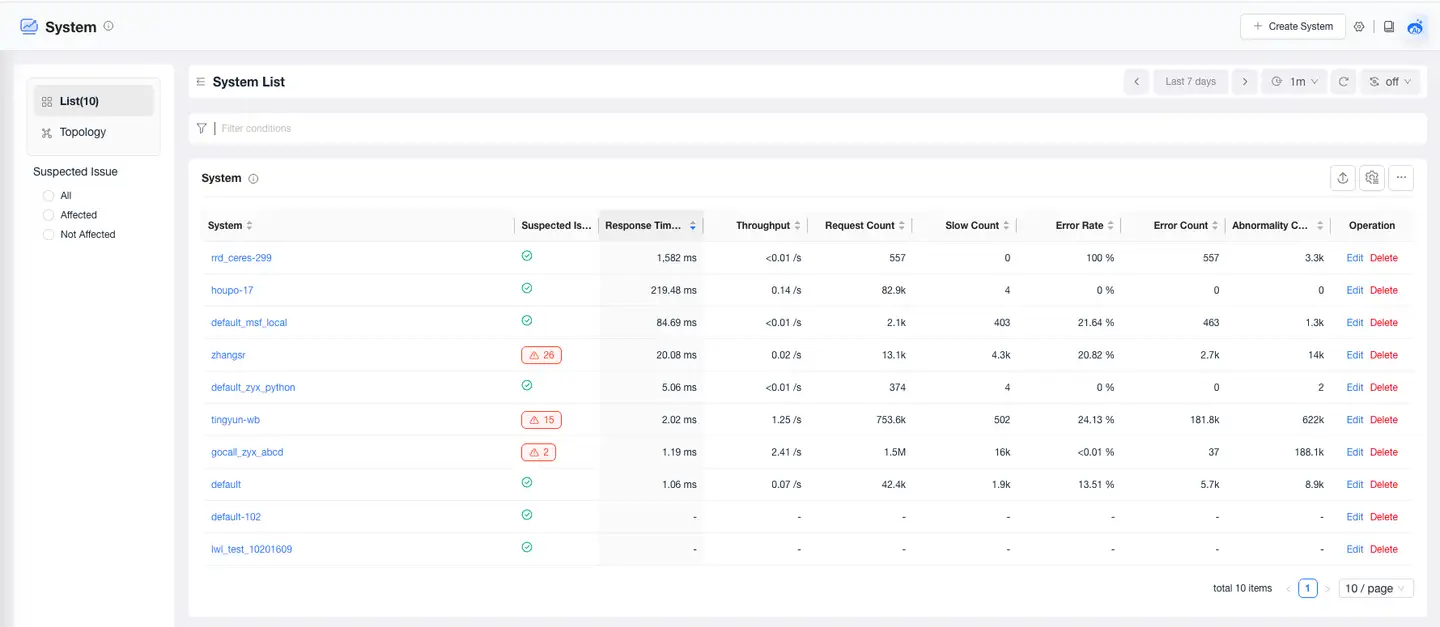Open the AI assistant icon
Screen dimensions: 1440x627
pyautogui.click(x=1415, y=27)
